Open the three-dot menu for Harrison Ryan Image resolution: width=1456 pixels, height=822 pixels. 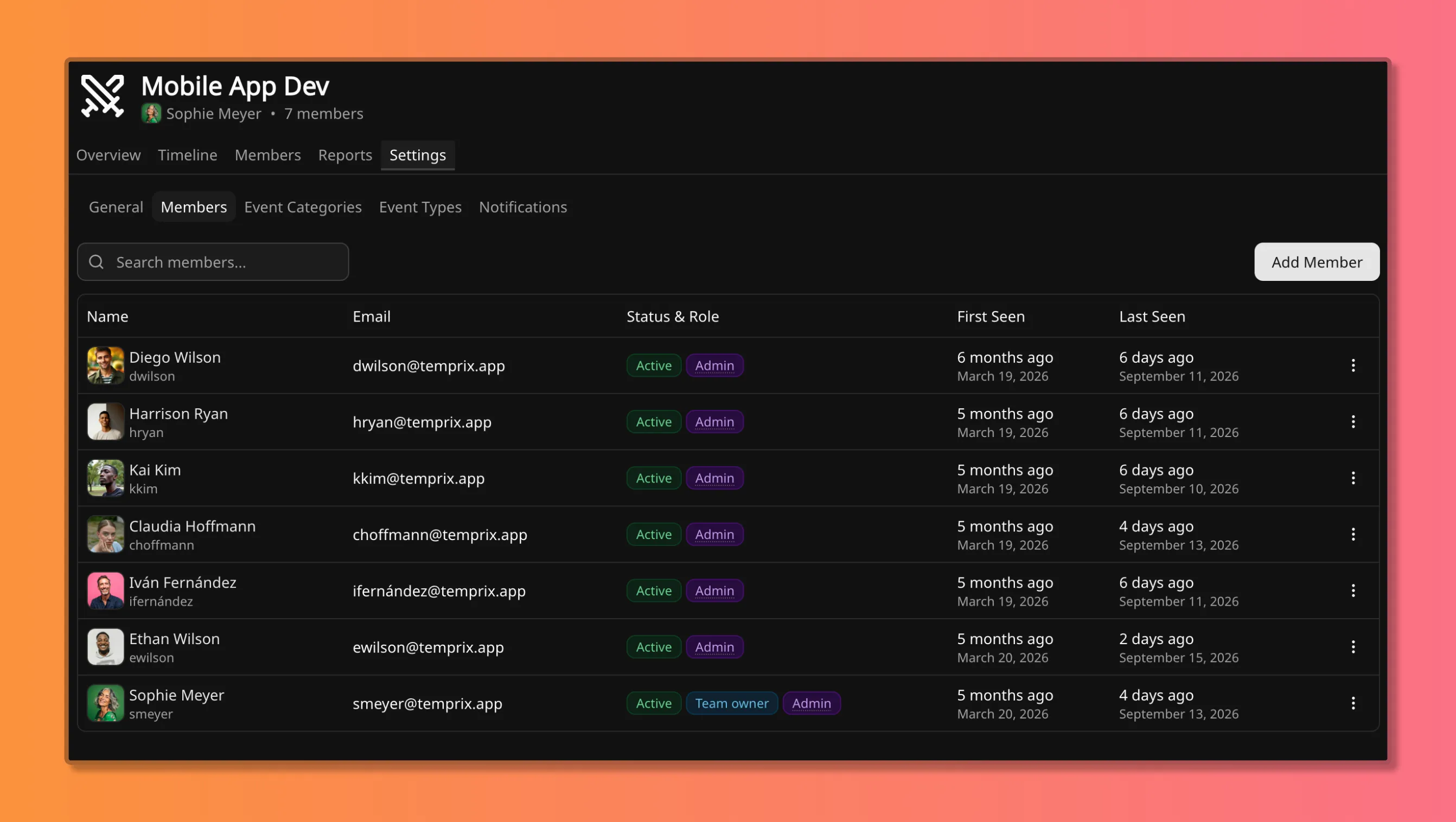click(x=1352, y=422)
